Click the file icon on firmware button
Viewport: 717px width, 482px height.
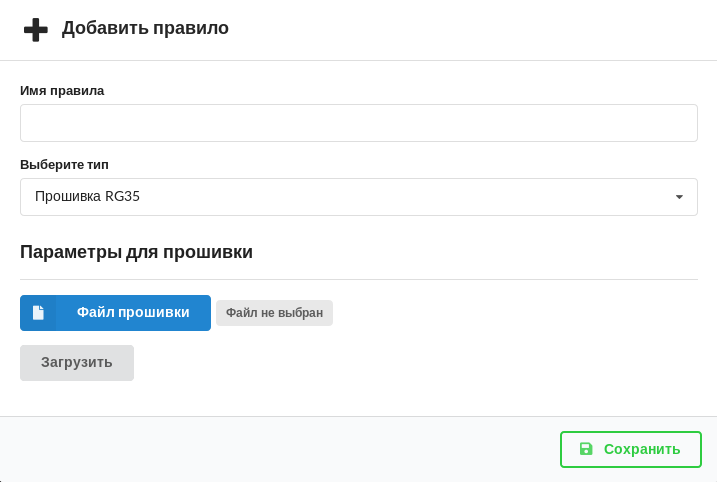point(38,313)
